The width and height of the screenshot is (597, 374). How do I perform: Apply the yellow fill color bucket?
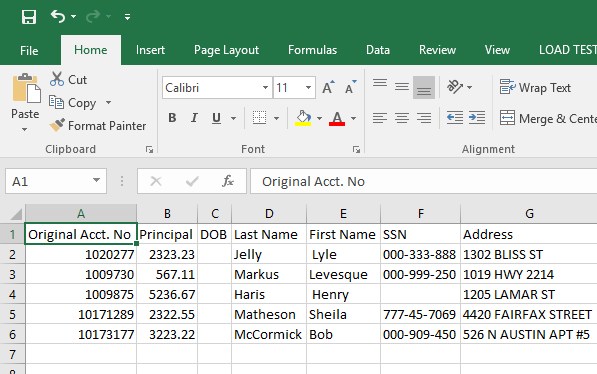tap(303, 118)
